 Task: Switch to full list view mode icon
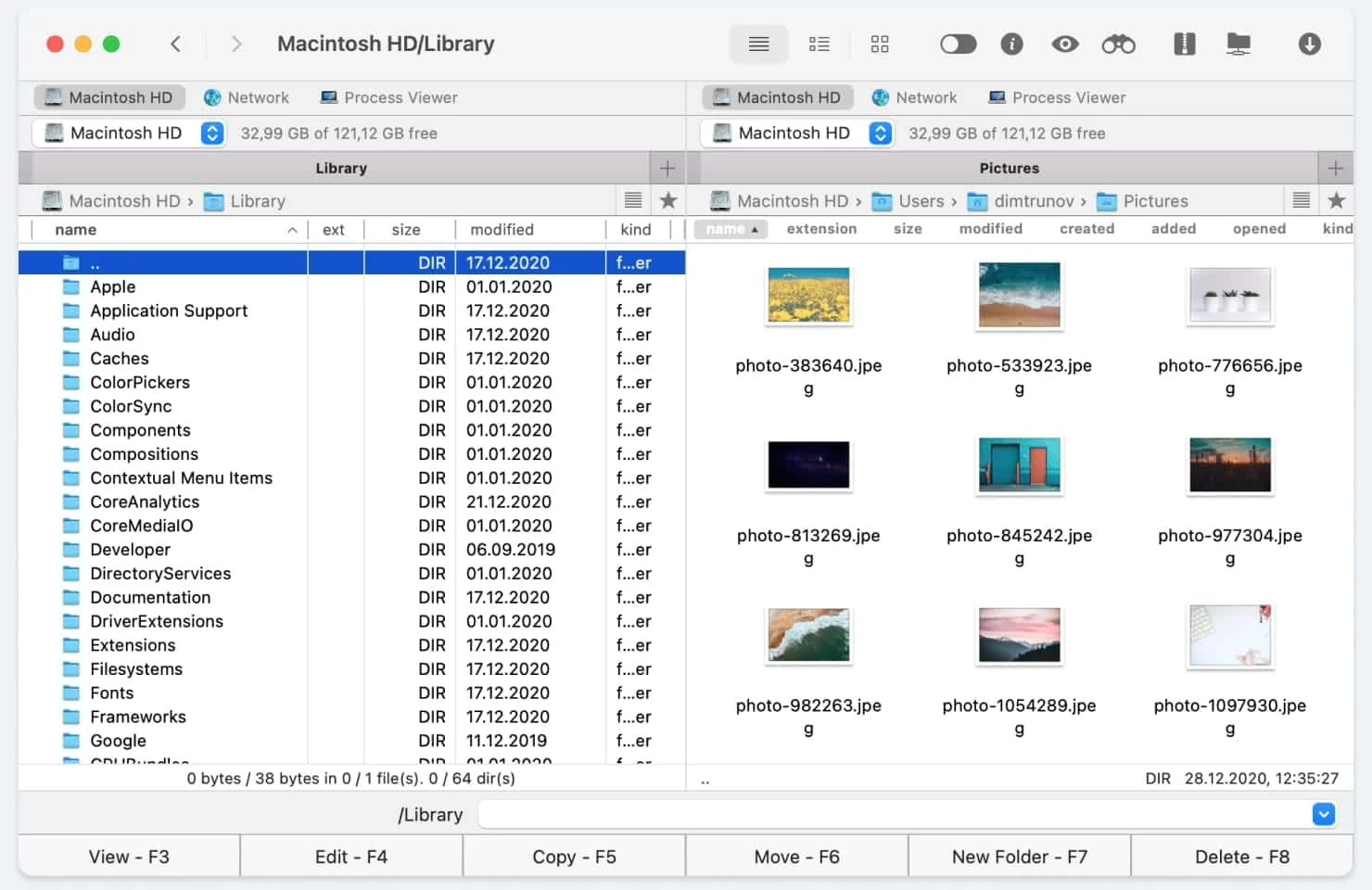[758, 44]
